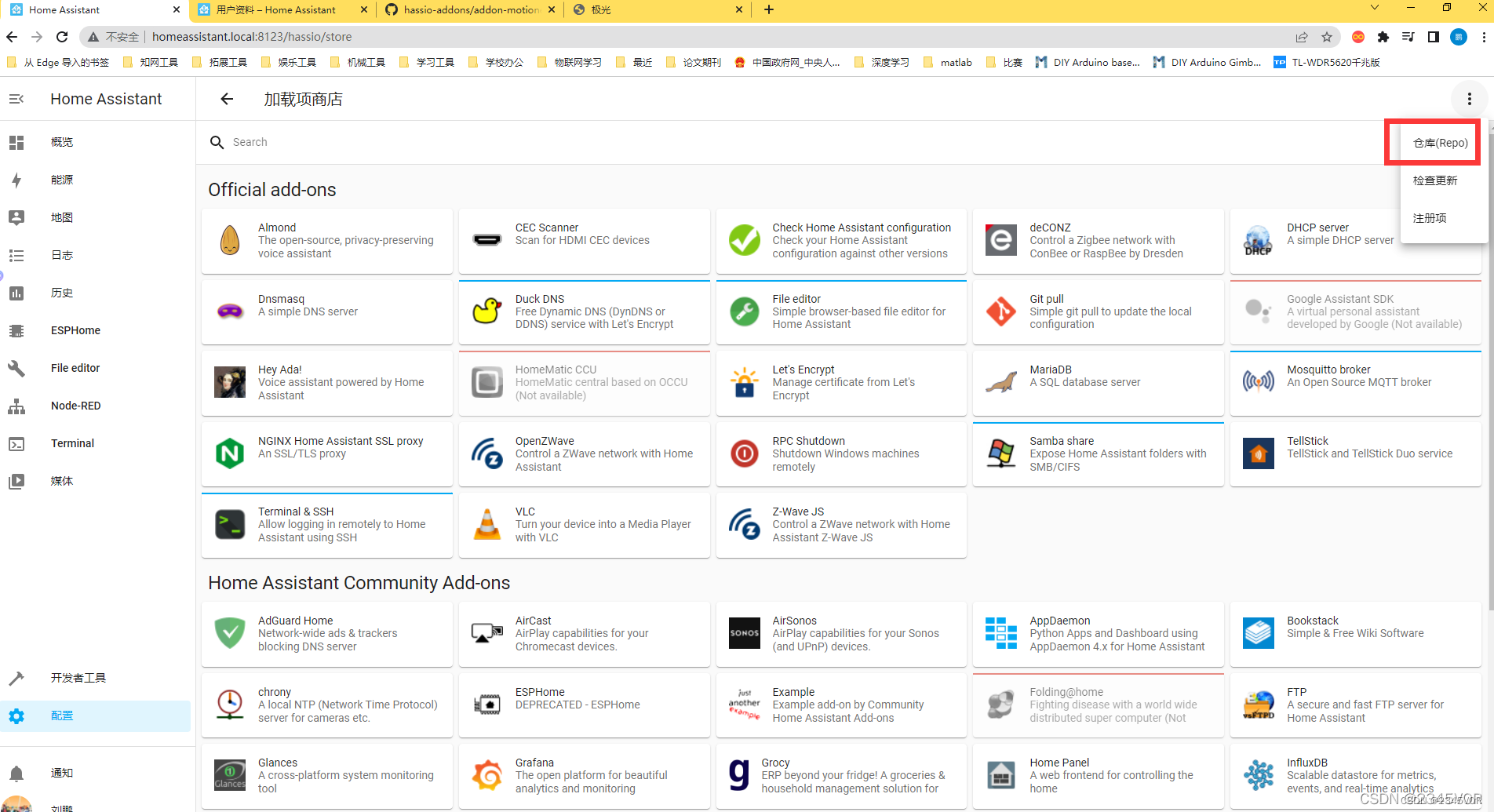This screenshot has height=812, width=1494.
Task: Open browser extensions puzzle icon
Action: click(1383, 37)
